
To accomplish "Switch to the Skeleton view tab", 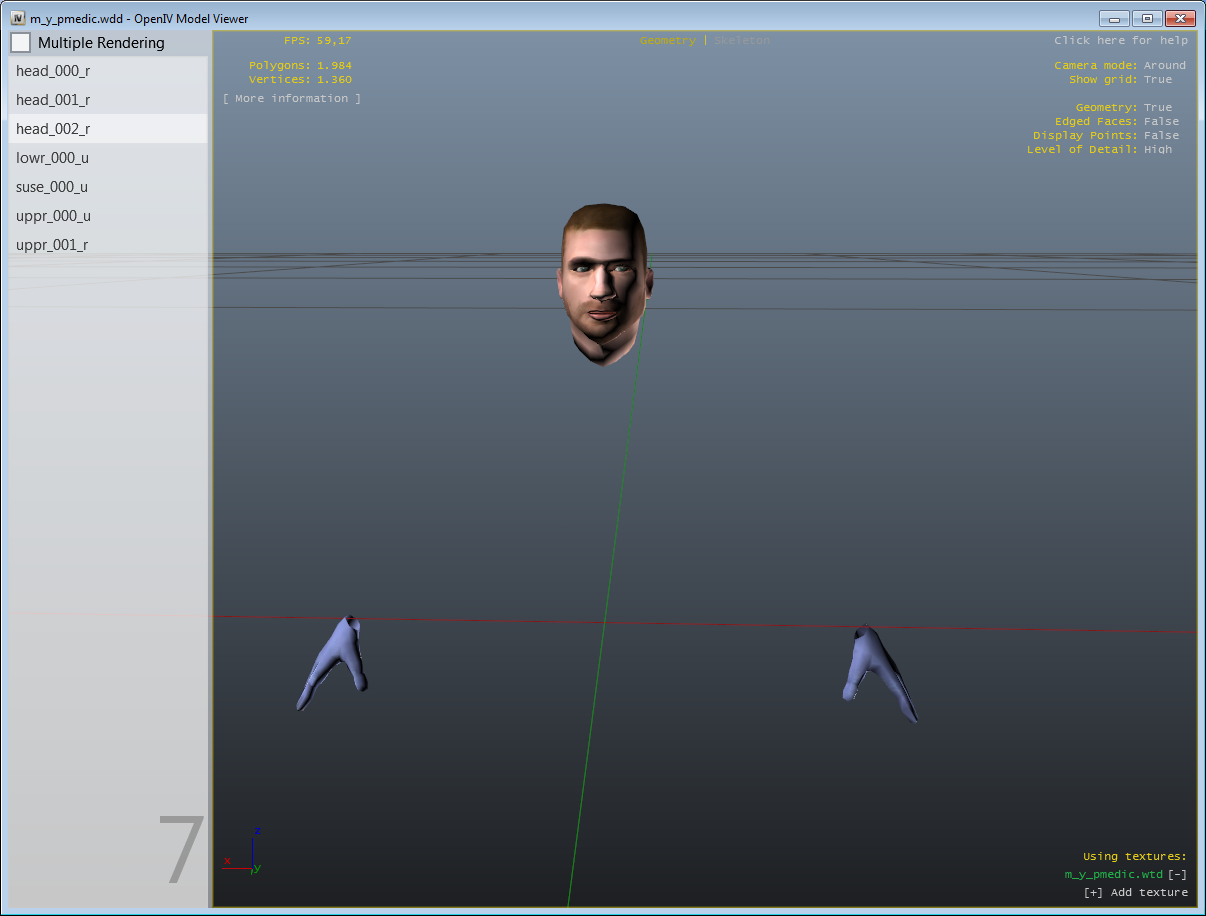I will (x=742, y=41).
